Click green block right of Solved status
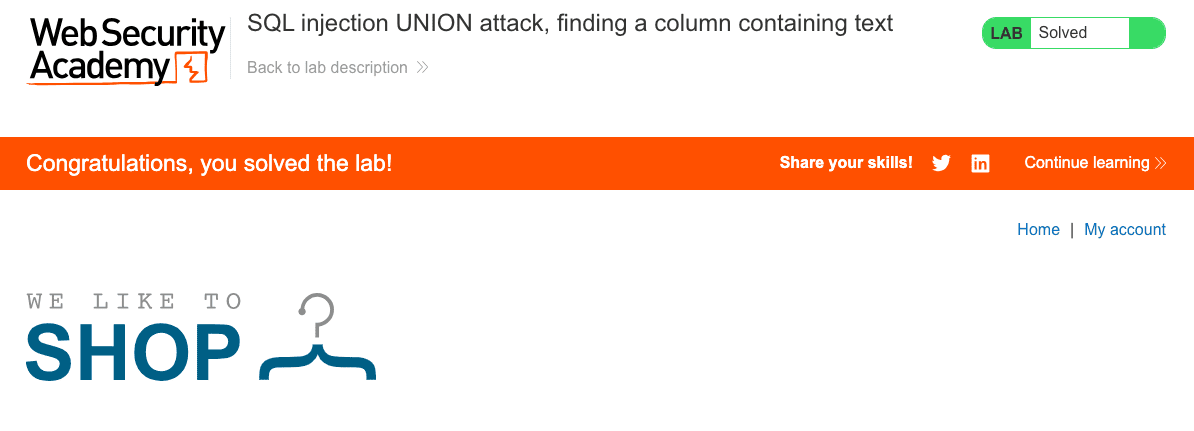Viewport: 1194px width, 431px height. pos(1146,33)
